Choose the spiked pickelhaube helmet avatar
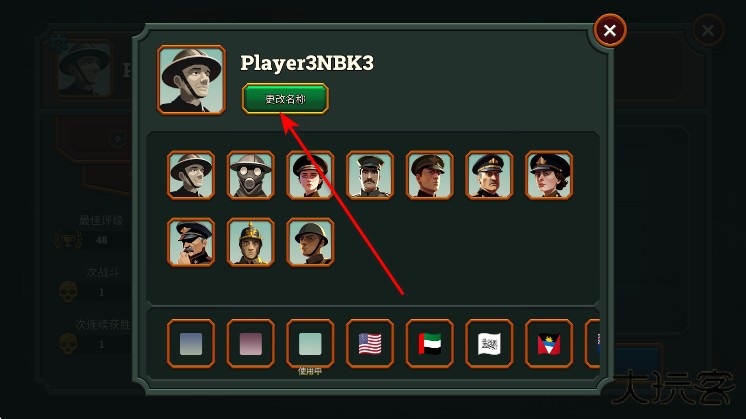 [250, 242]
